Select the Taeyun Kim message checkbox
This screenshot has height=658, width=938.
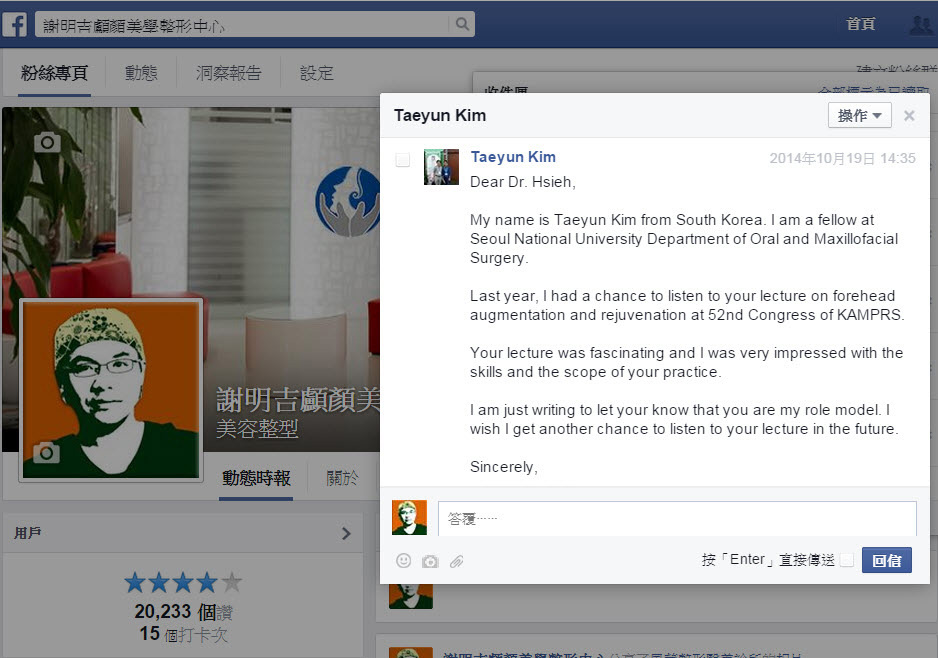pyautogui.click(x=403, y=160)
